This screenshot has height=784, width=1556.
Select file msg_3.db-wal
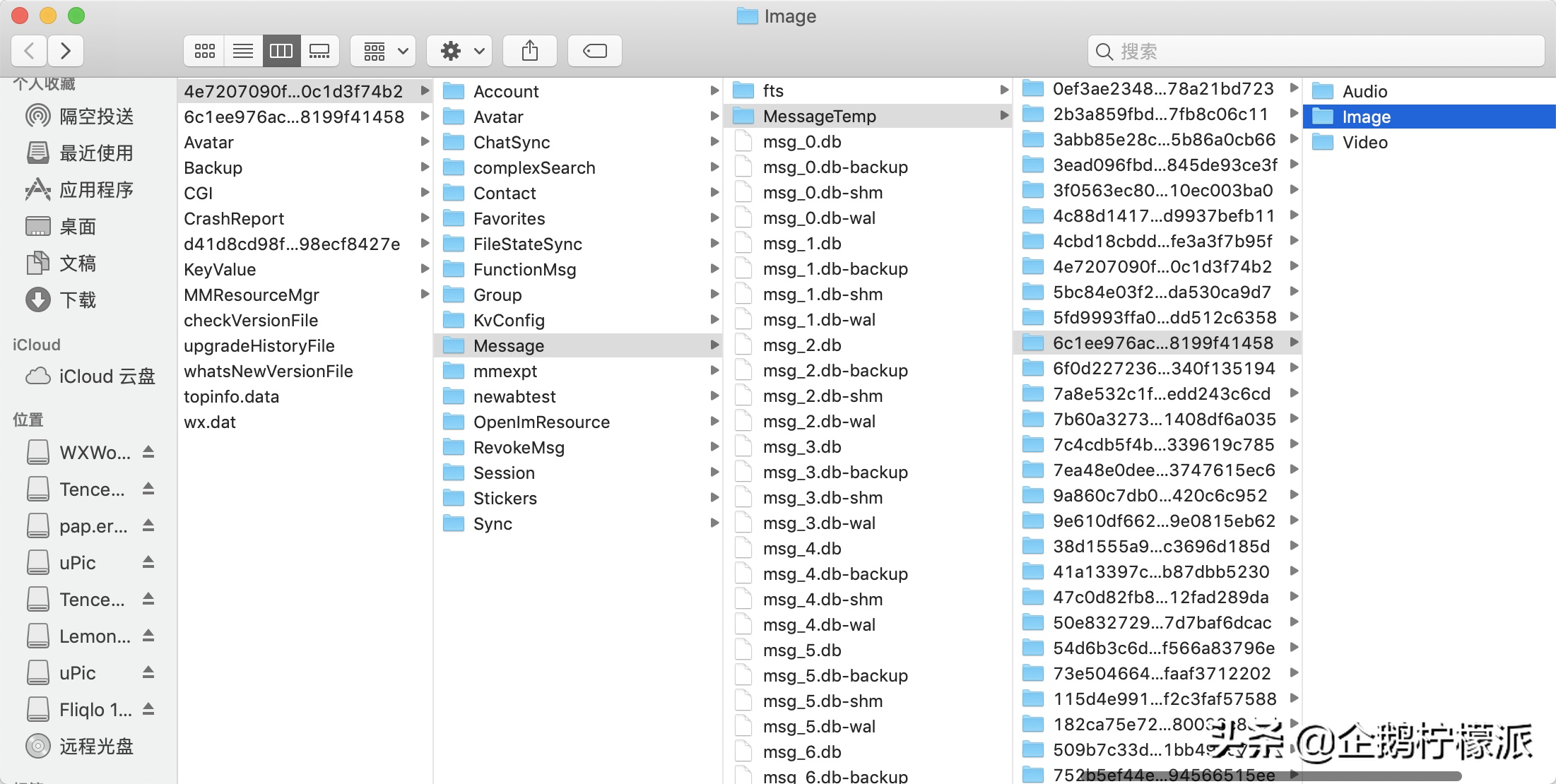(x=868, y=523)
